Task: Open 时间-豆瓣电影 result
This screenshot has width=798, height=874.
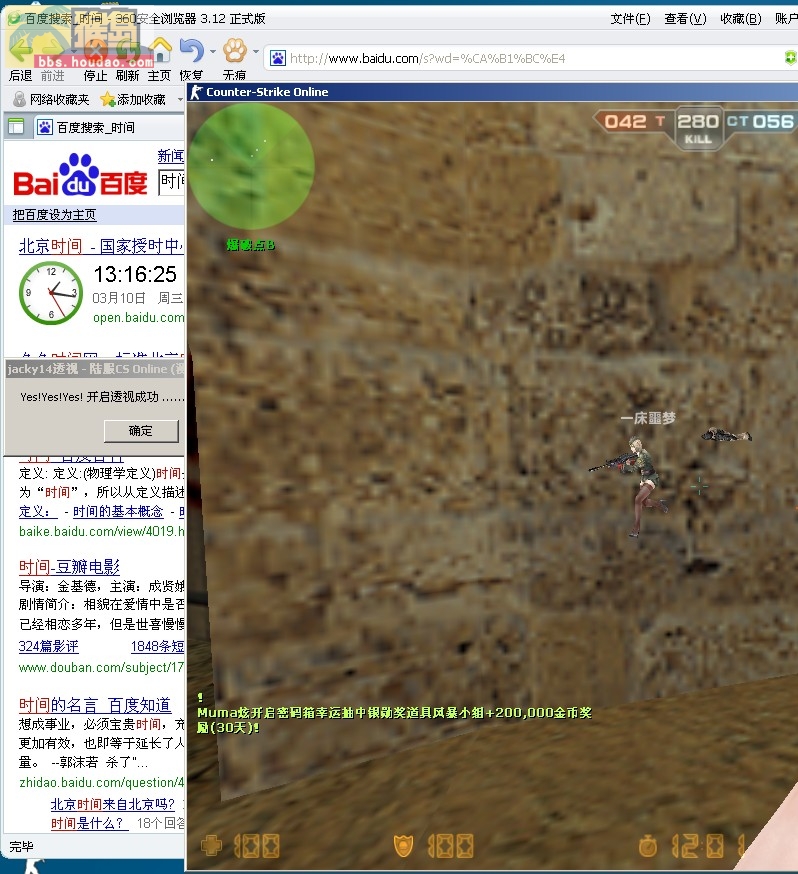Action: pos(69,567)
